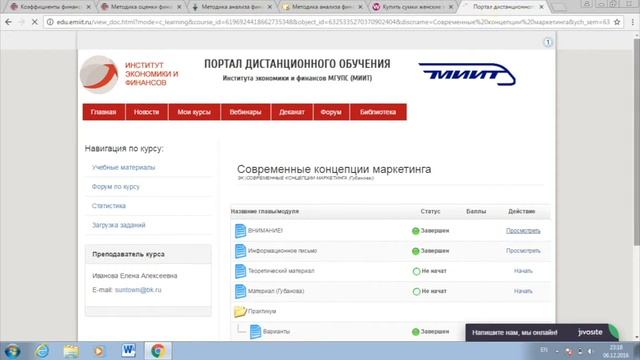Click the Информационное письмо module title
Viewport: 640px width, 360px height.
(x=282, y=251)
